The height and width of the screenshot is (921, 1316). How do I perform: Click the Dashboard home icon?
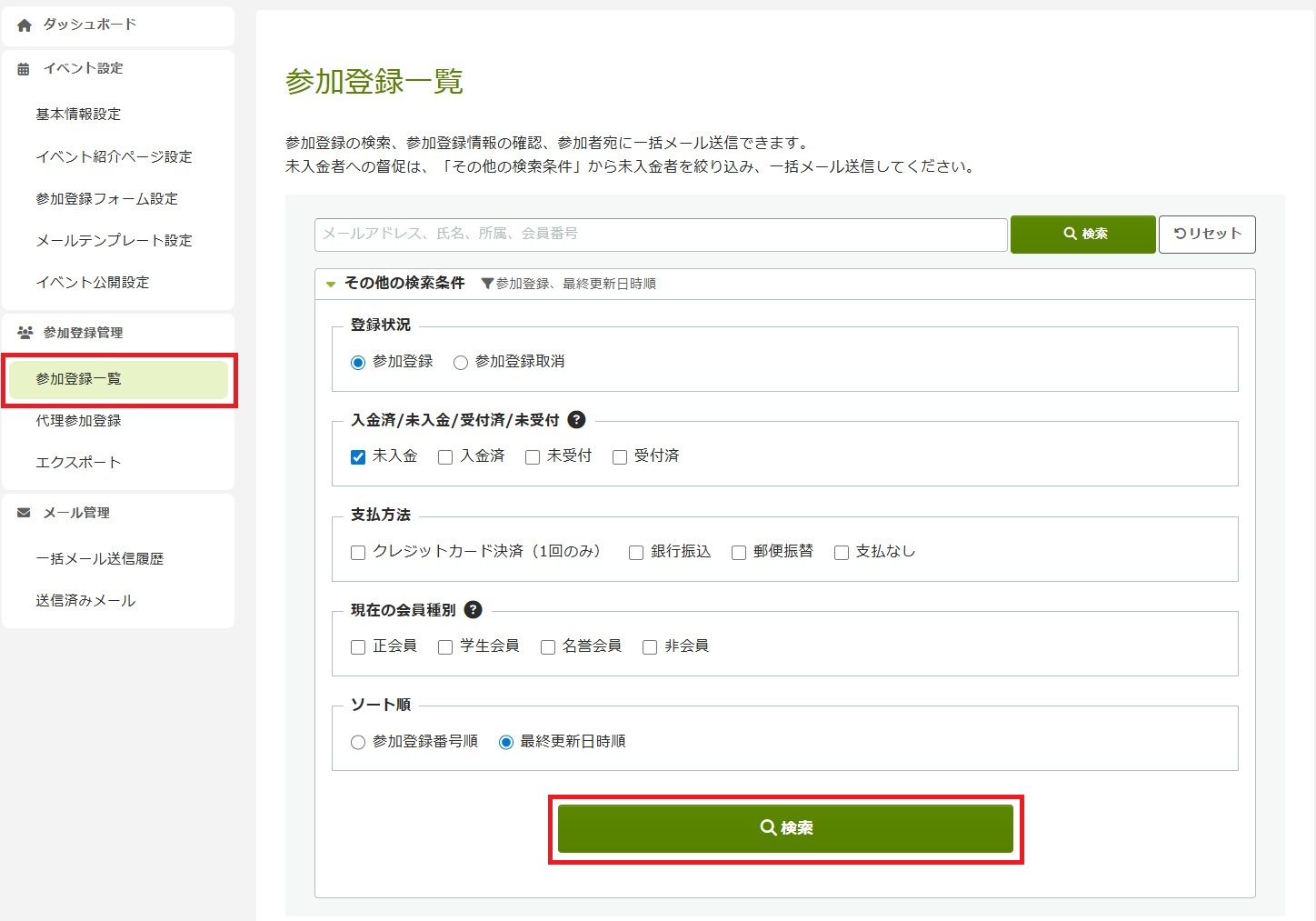[25, 25]
